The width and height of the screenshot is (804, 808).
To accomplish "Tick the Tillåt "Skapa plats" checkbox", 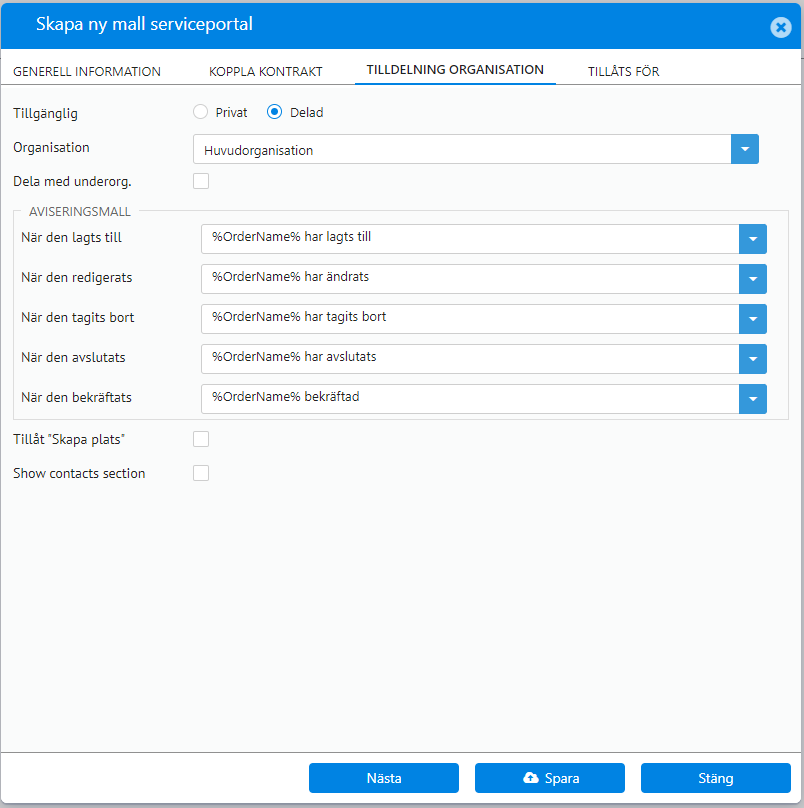I will pos(201,439).
